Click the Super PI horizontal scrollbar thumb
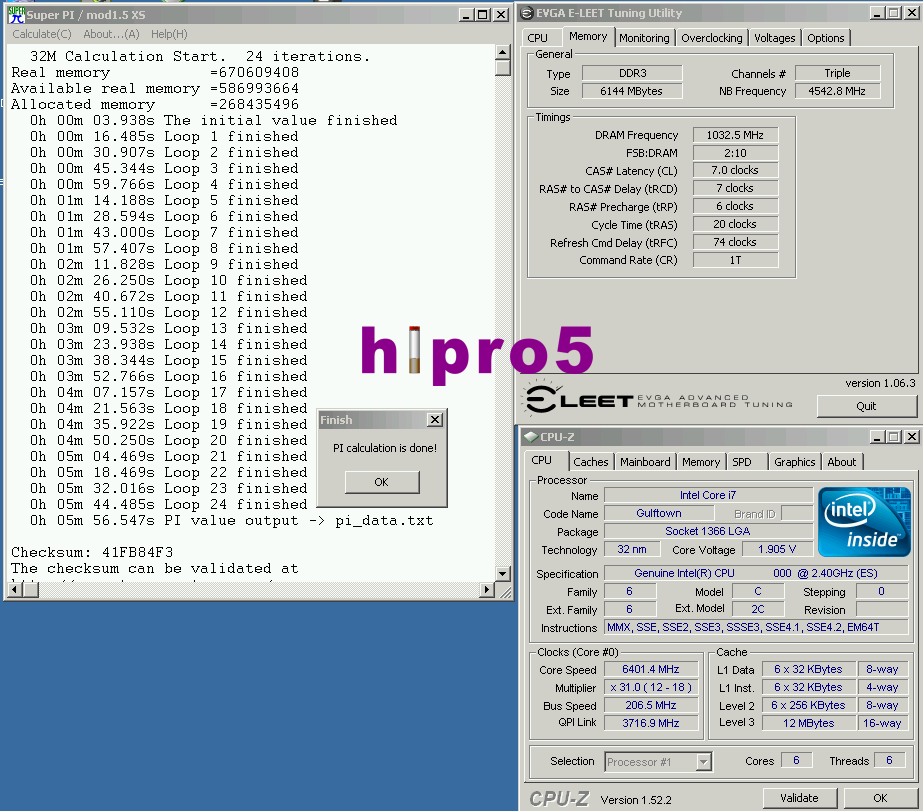 (x=31, y=589)
